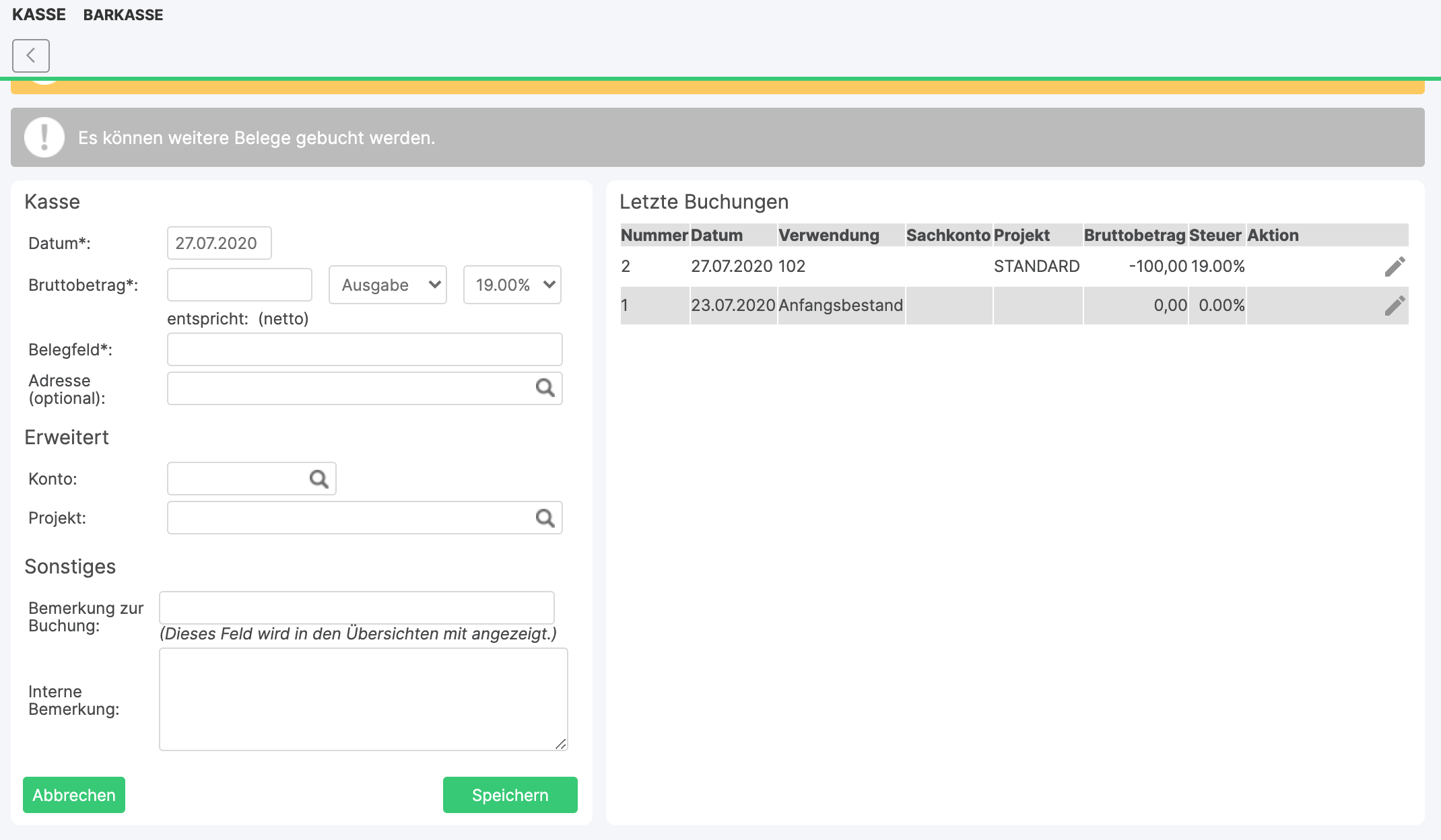
Task: Click into the Datum field
Action: pos(219,243)
